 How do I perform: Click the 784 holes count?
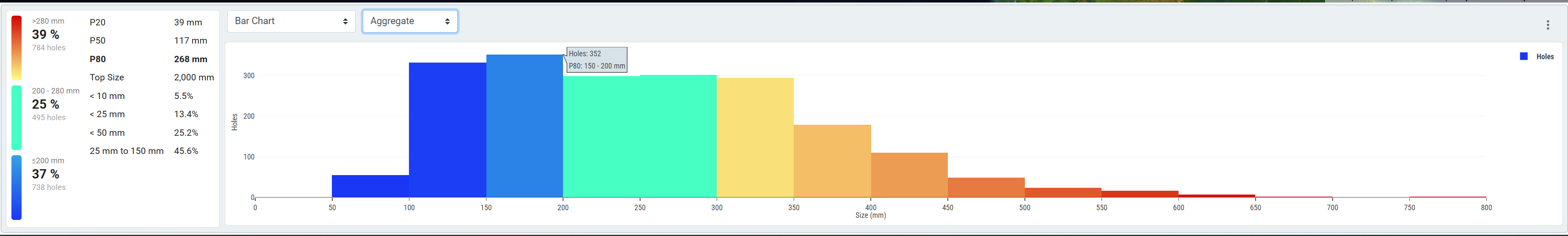[x=49, y=48]
